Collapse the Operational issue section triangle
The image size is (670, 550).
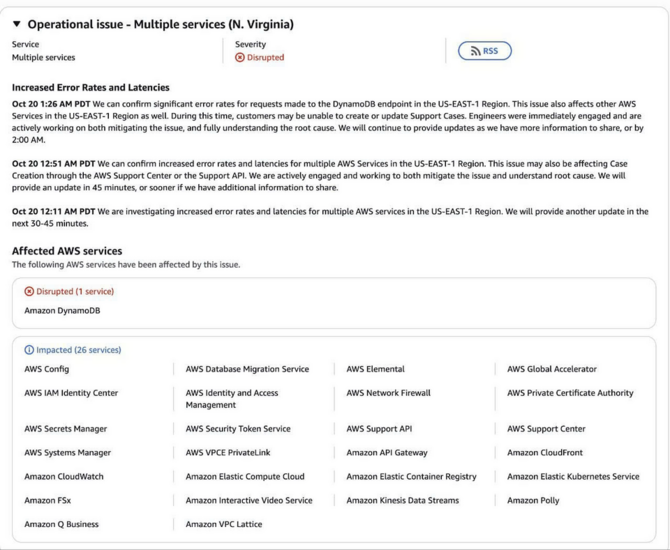click(17, 24)
